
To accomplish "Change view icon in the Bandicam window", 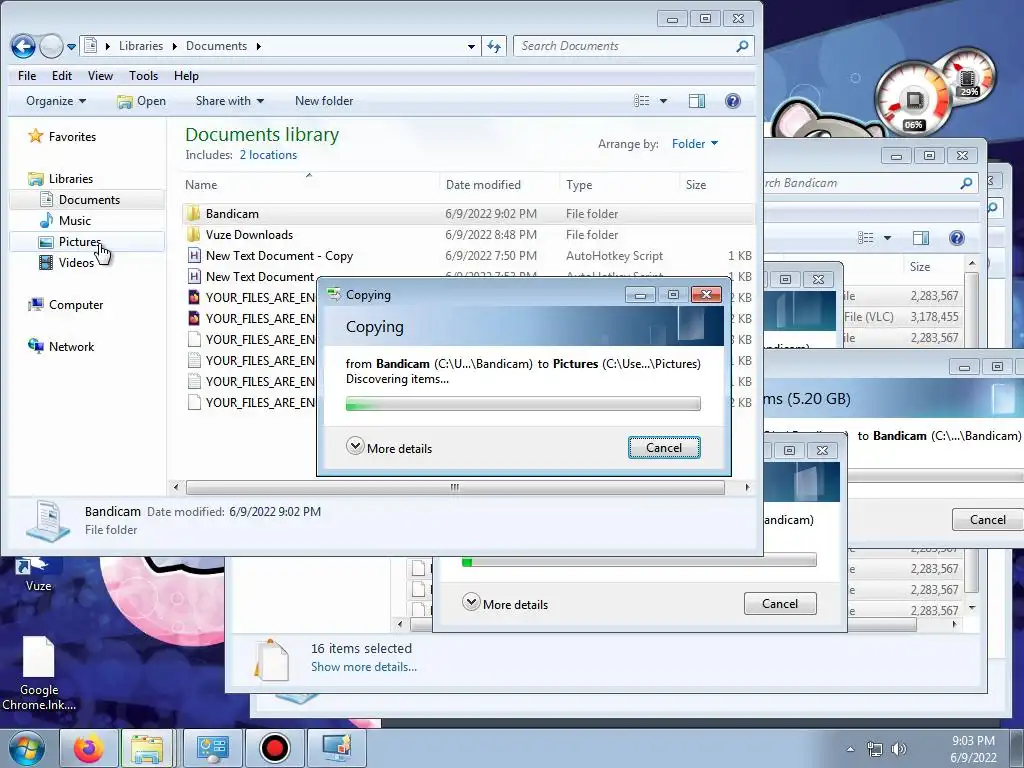I will click(865, 238).
